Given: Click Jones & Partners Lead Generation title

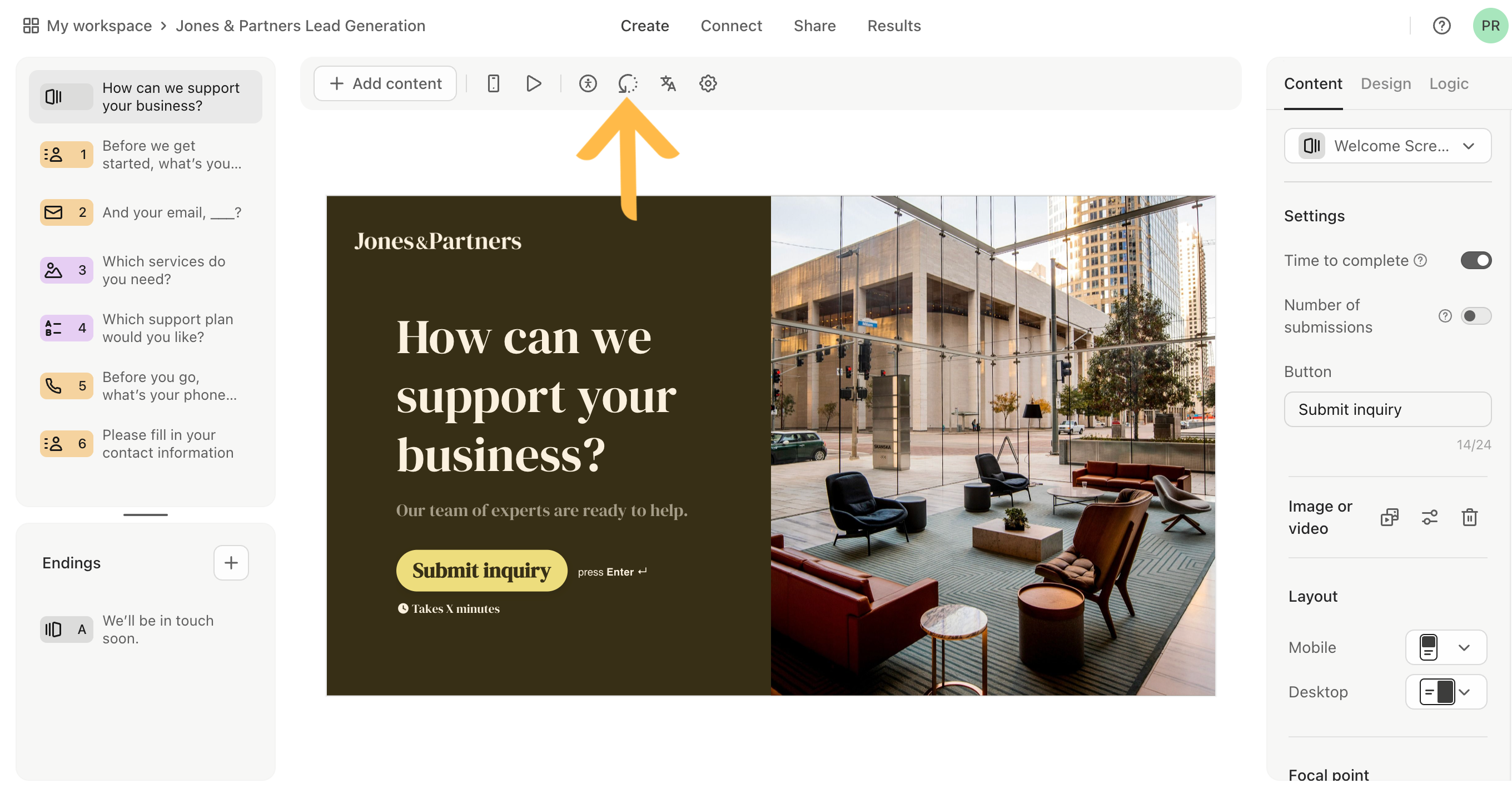Looking at the screenshot, I should click(300, 26).
